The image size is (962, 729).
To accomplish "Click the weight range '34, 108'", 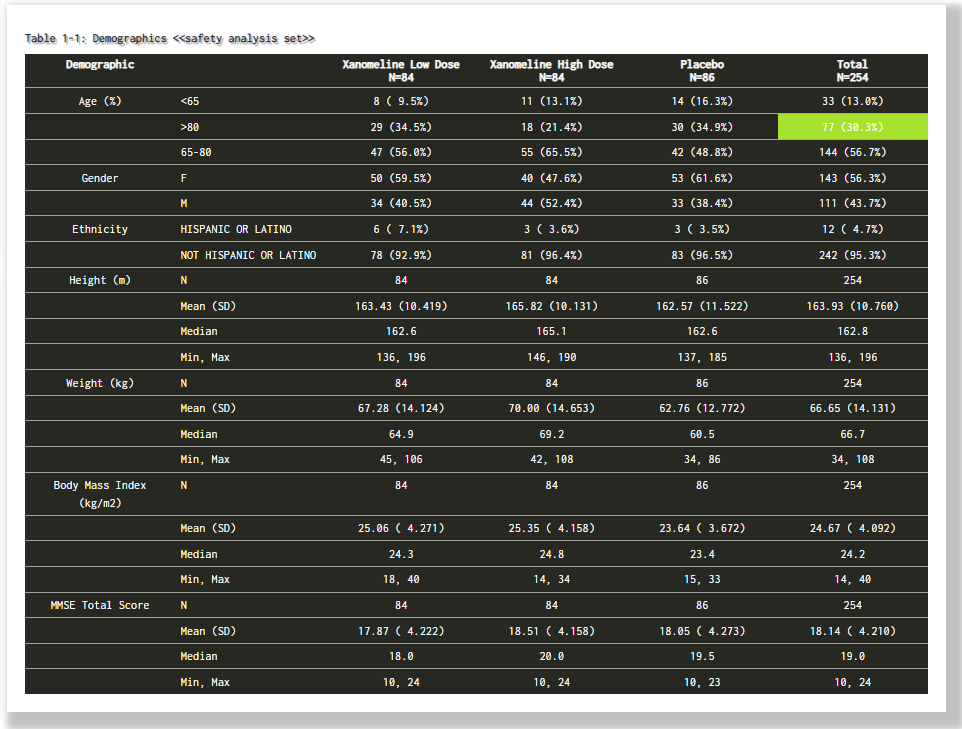I will point(852,459).
